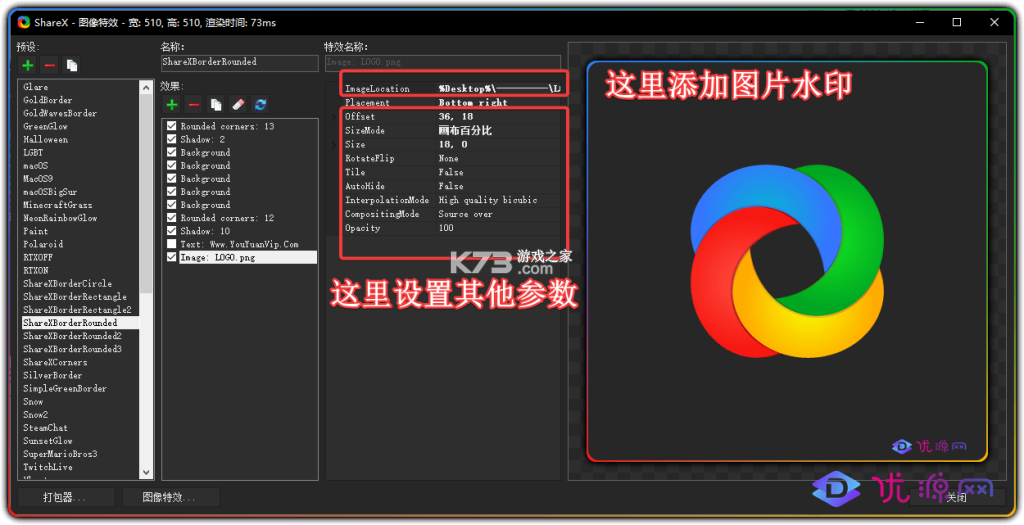1024x525 pixels.
Task: Click the 打包器... button
Action: (x=66, y=497)
